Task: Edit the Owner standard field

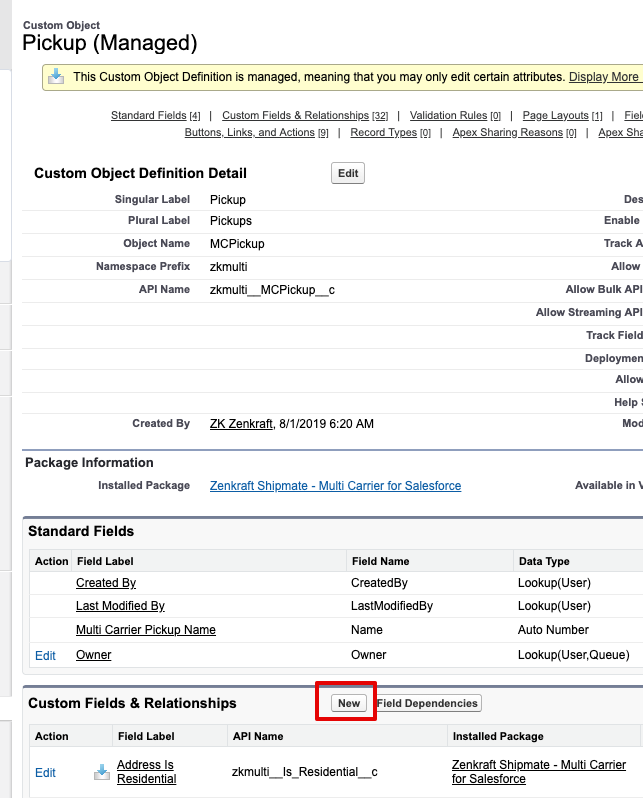Action: [45, 656]
